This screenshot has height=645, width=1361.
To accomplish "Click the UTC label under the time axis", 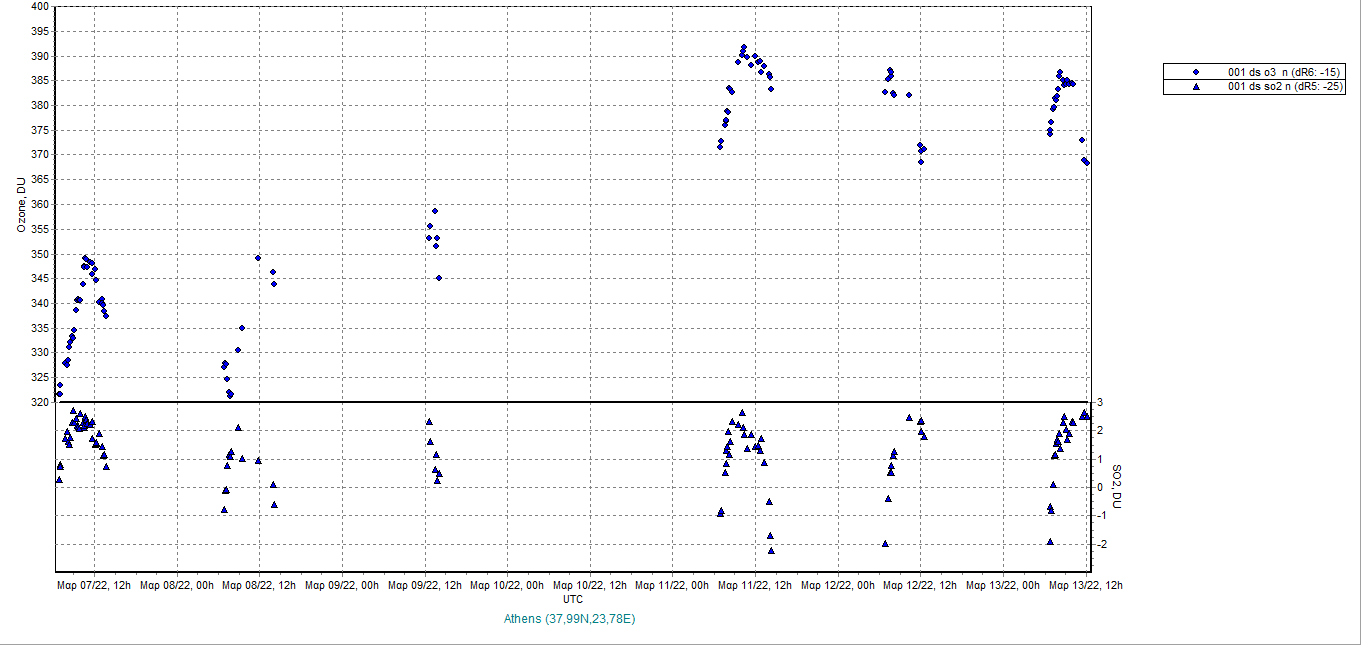I will (573, 599).
